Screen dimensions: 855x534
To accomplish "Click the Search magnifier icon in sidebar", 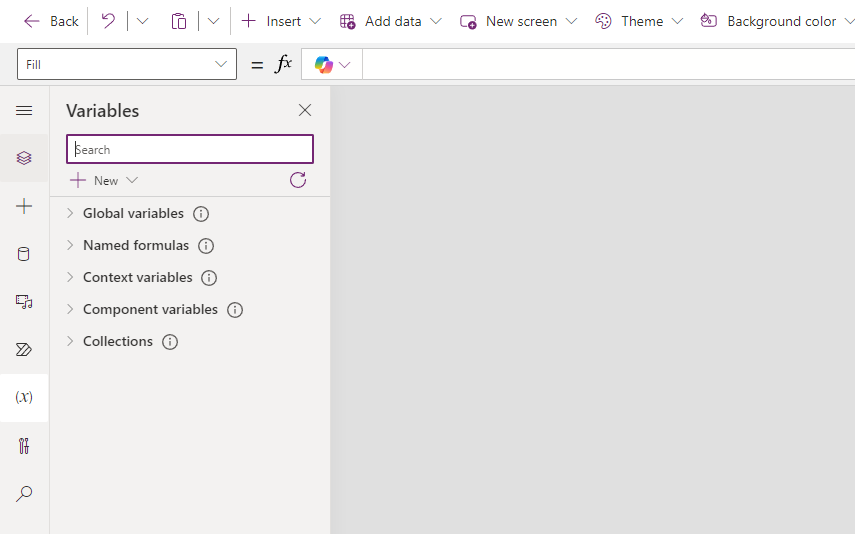I will pyautogui.click(x=24, y=493).
